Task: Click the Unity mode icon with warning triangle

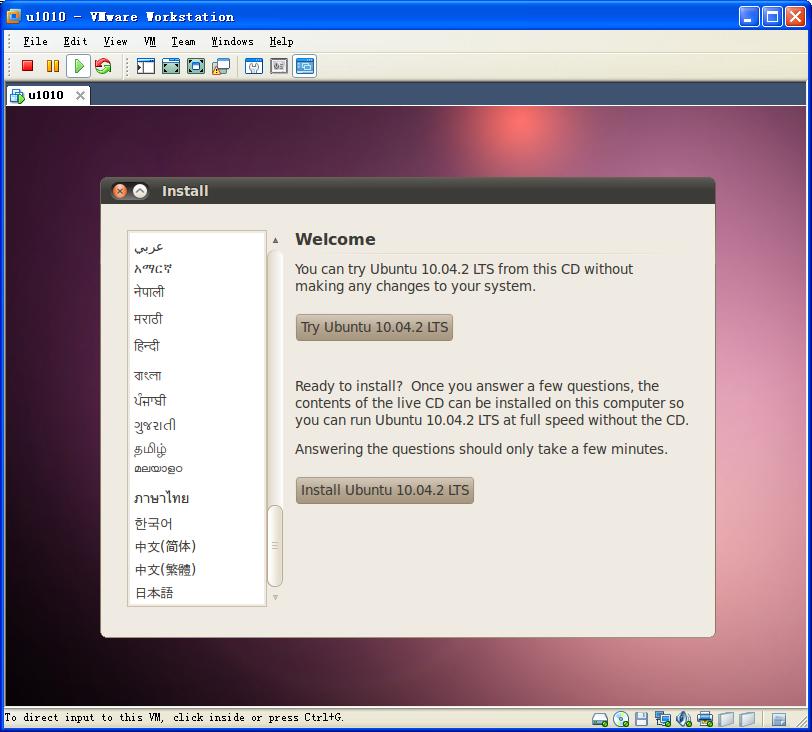Action: (221, 66)
